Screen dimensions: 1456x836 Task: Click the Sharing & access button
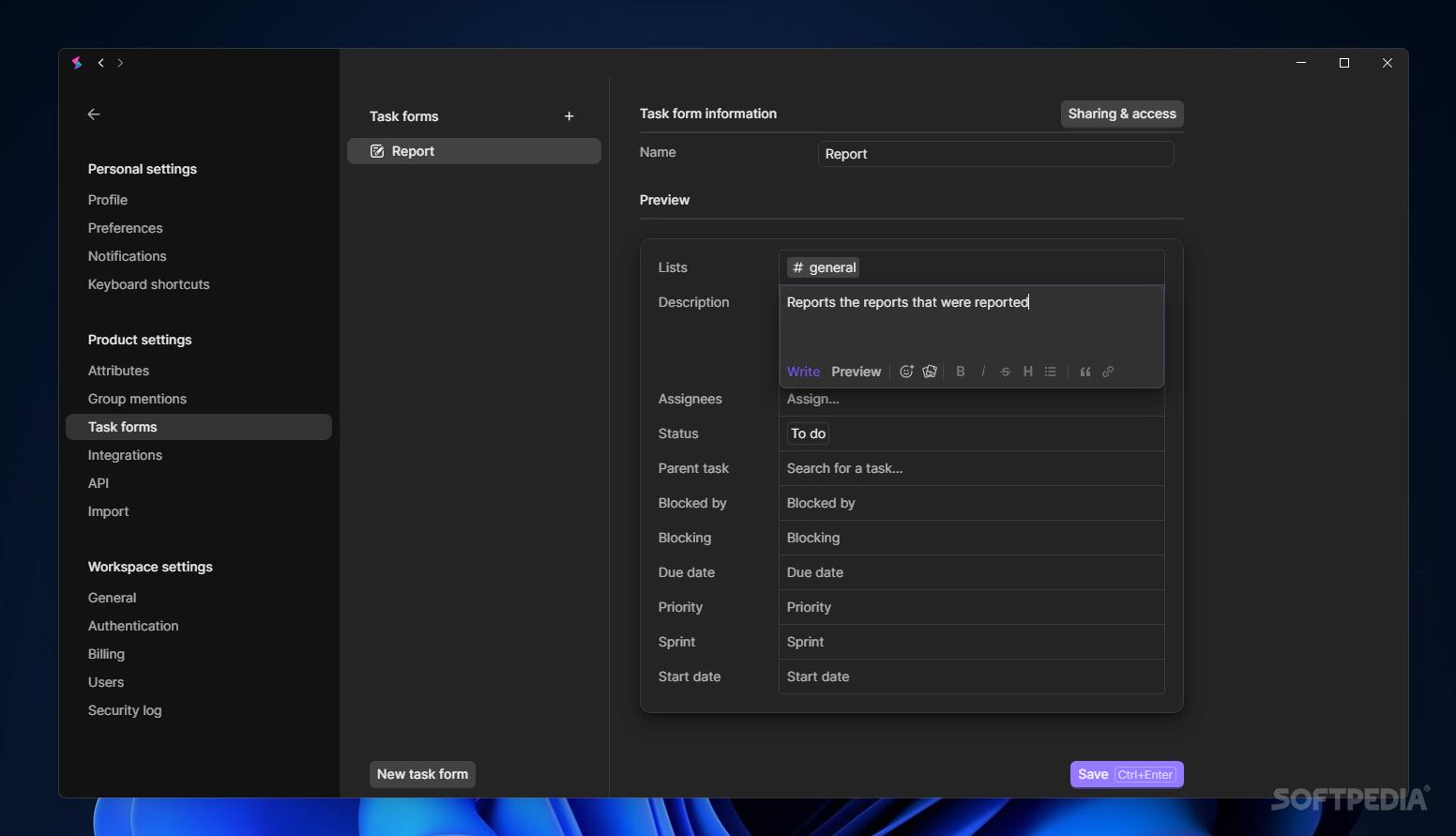point(1122,114)
